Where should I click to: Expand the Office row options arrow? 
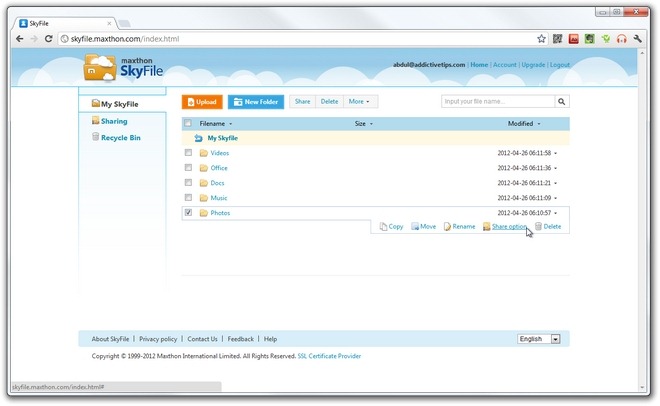pyautogui.click(x=556, y=168)
